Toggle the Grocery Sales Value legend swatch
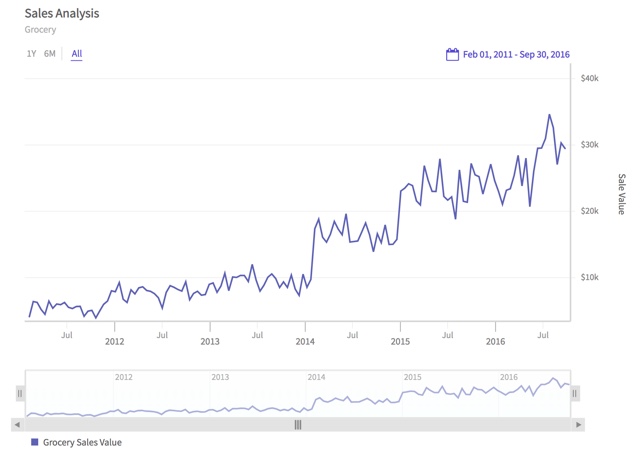Screen dimensions: 643x464 (x=35, y=442)
